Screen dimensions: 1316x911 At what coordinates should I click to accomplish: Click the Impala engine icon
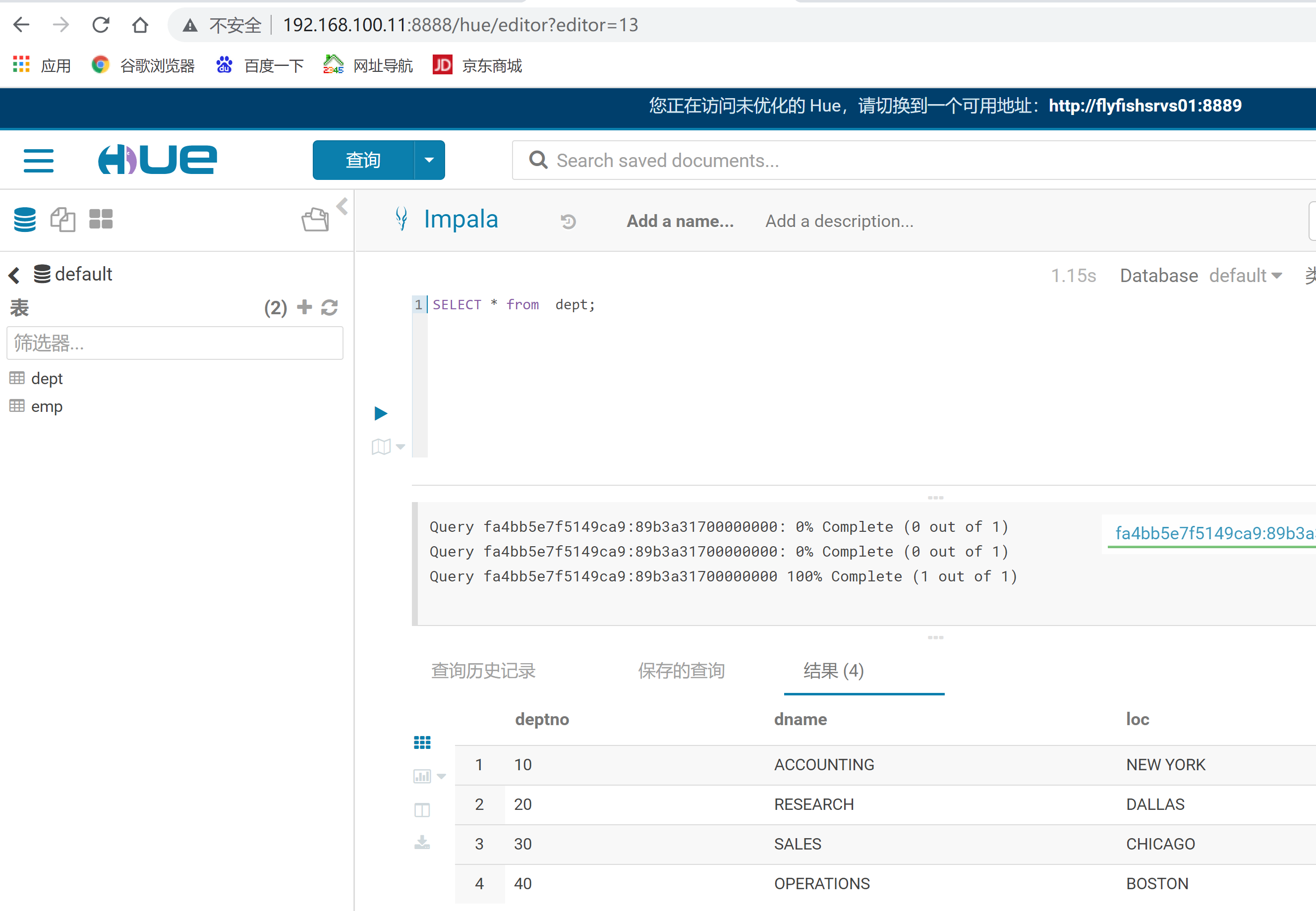pyautogui.click(x=401, y=220)
